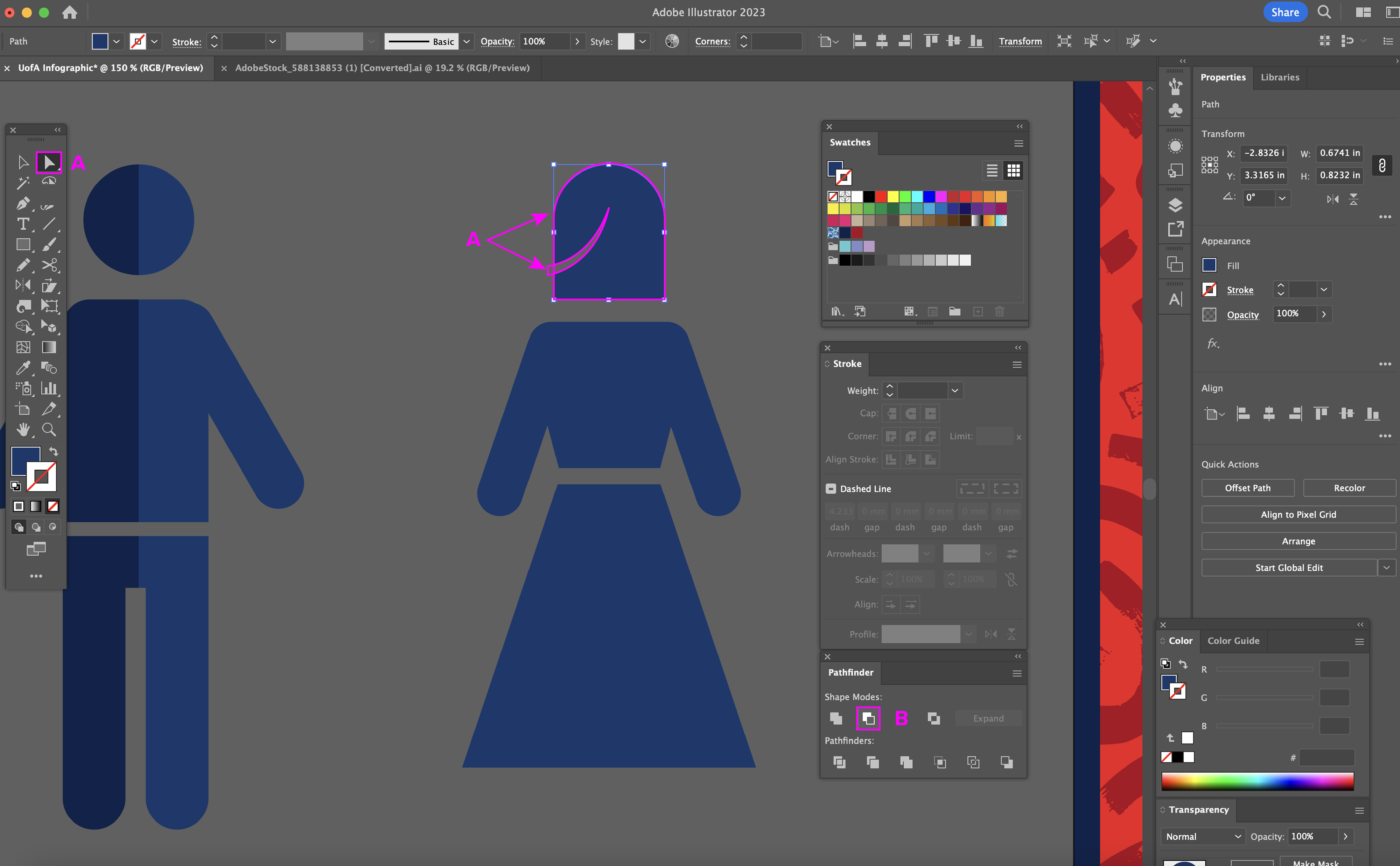Switch to the Libraries tab
1400x866 pixels.
(x=1279, y=77)
